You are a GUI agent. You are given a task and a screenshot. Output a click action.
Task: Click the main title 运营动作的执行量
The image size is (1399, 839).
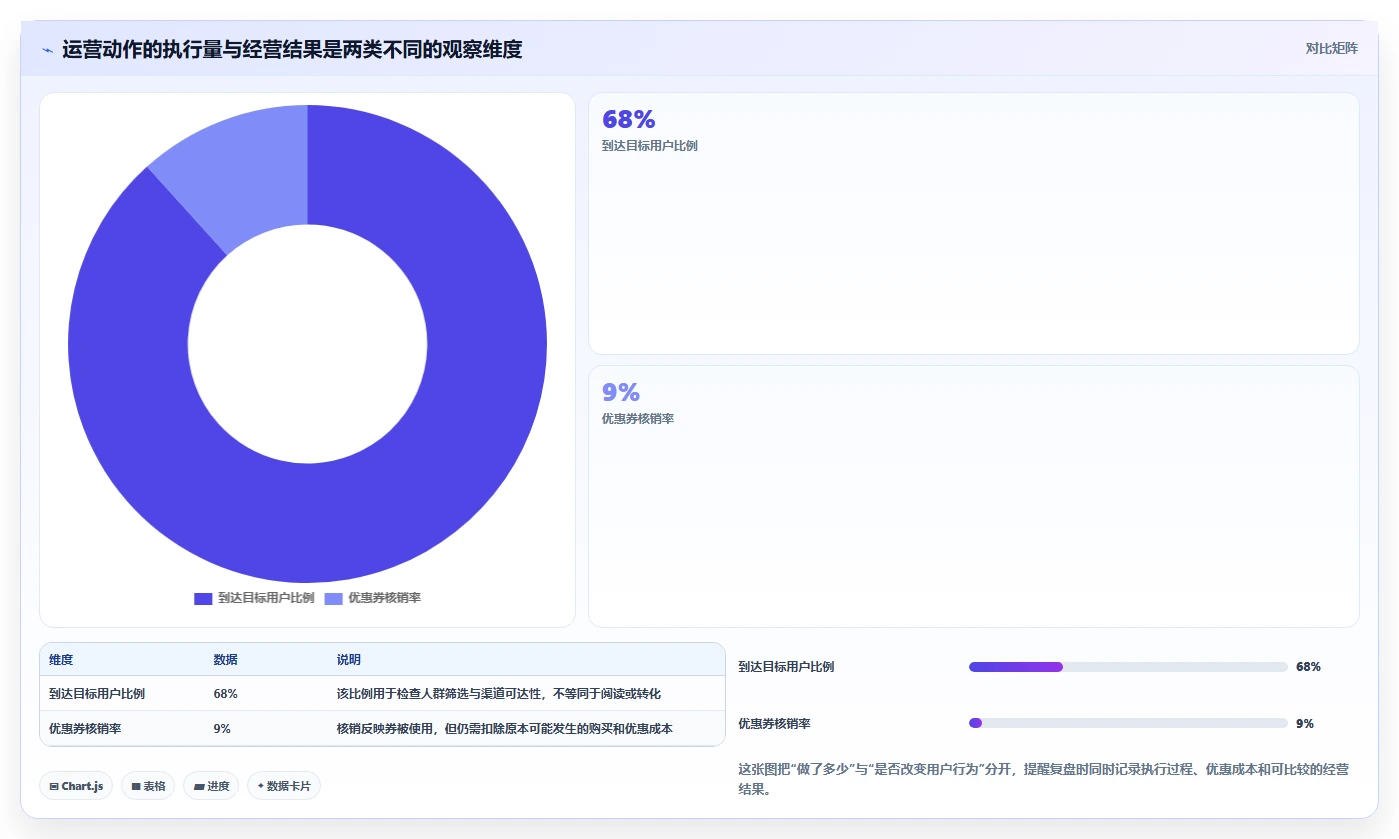coord(292,49)
